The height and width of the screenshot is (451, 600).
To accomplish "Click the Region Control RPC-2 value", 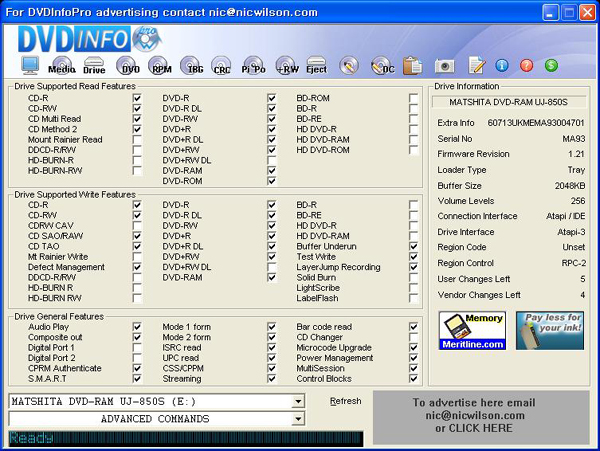I will pos(573,263).
